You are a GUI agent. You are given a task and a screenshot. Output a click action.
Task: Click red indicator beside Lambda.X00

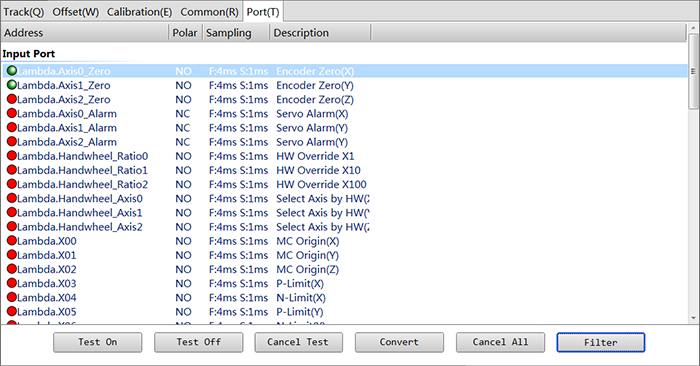coord(12,241)
